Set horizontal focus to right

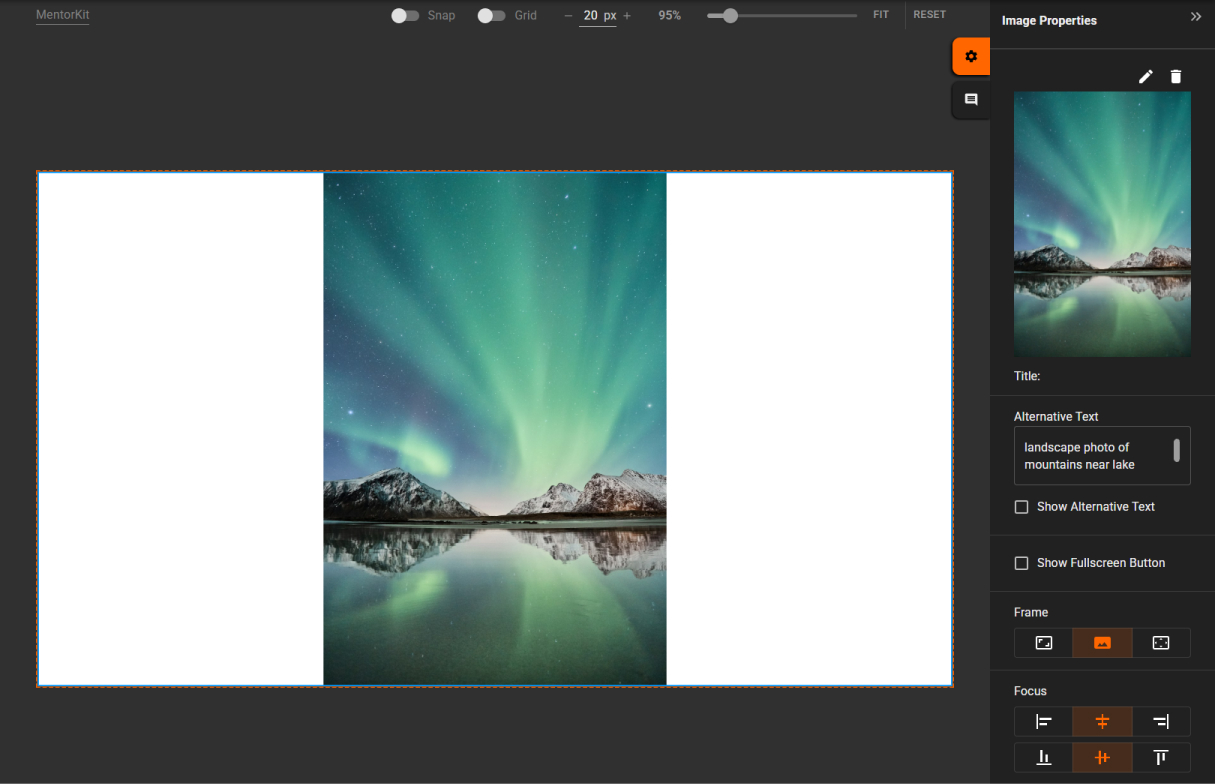(x=1161, y=722)
